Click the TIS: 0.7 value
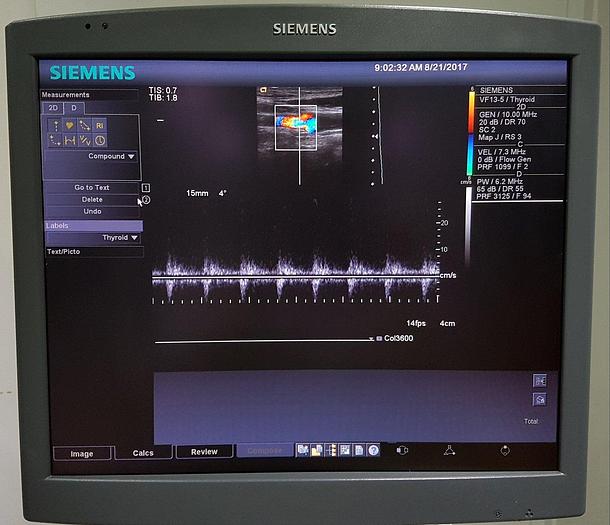This screenshot has width=610, height=525. click(x=163, y=90)
